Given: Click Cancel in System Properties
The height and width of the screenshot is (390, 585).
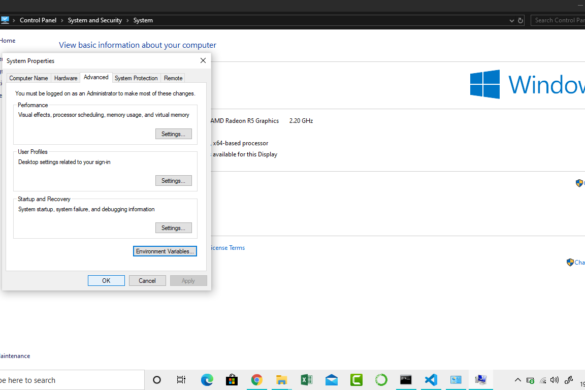Looking at the screenshot, I should point(147,281).
